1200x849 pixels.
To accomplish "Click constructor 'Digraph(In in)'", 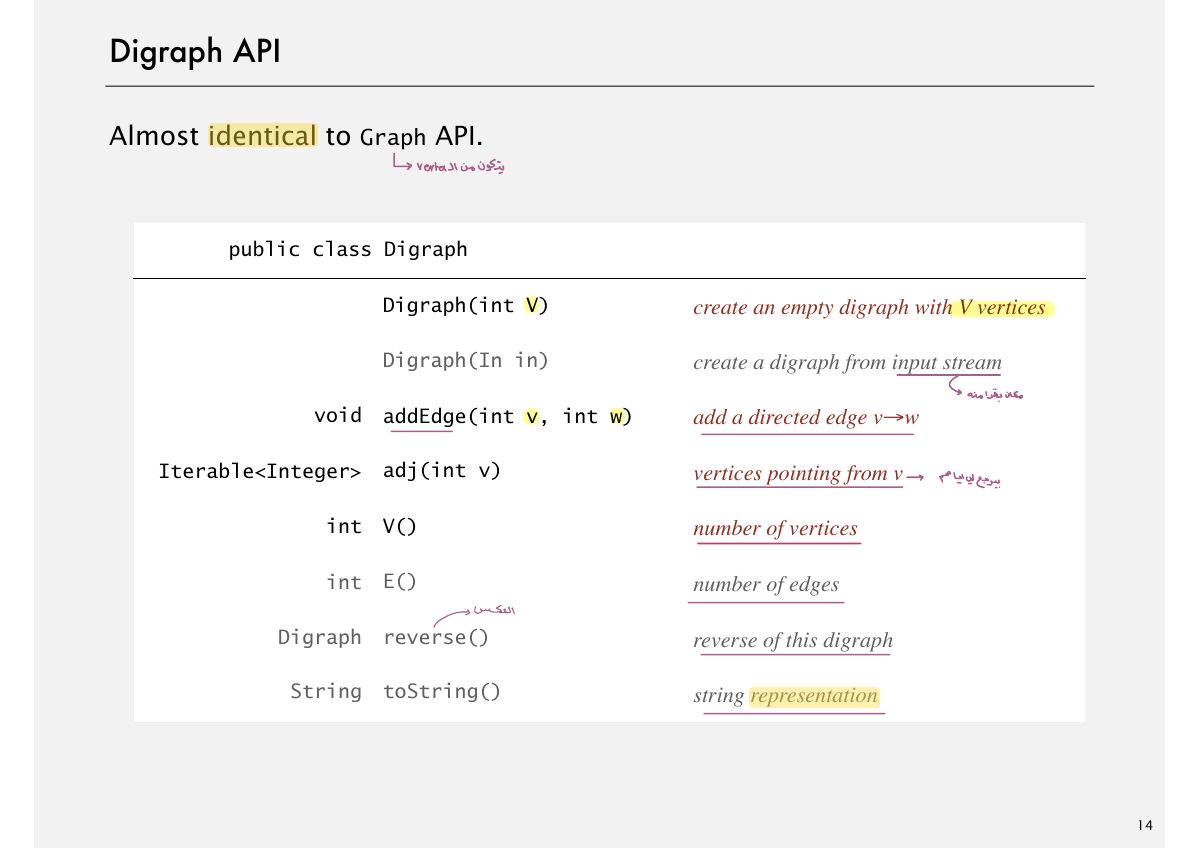I will pos(466,361).
